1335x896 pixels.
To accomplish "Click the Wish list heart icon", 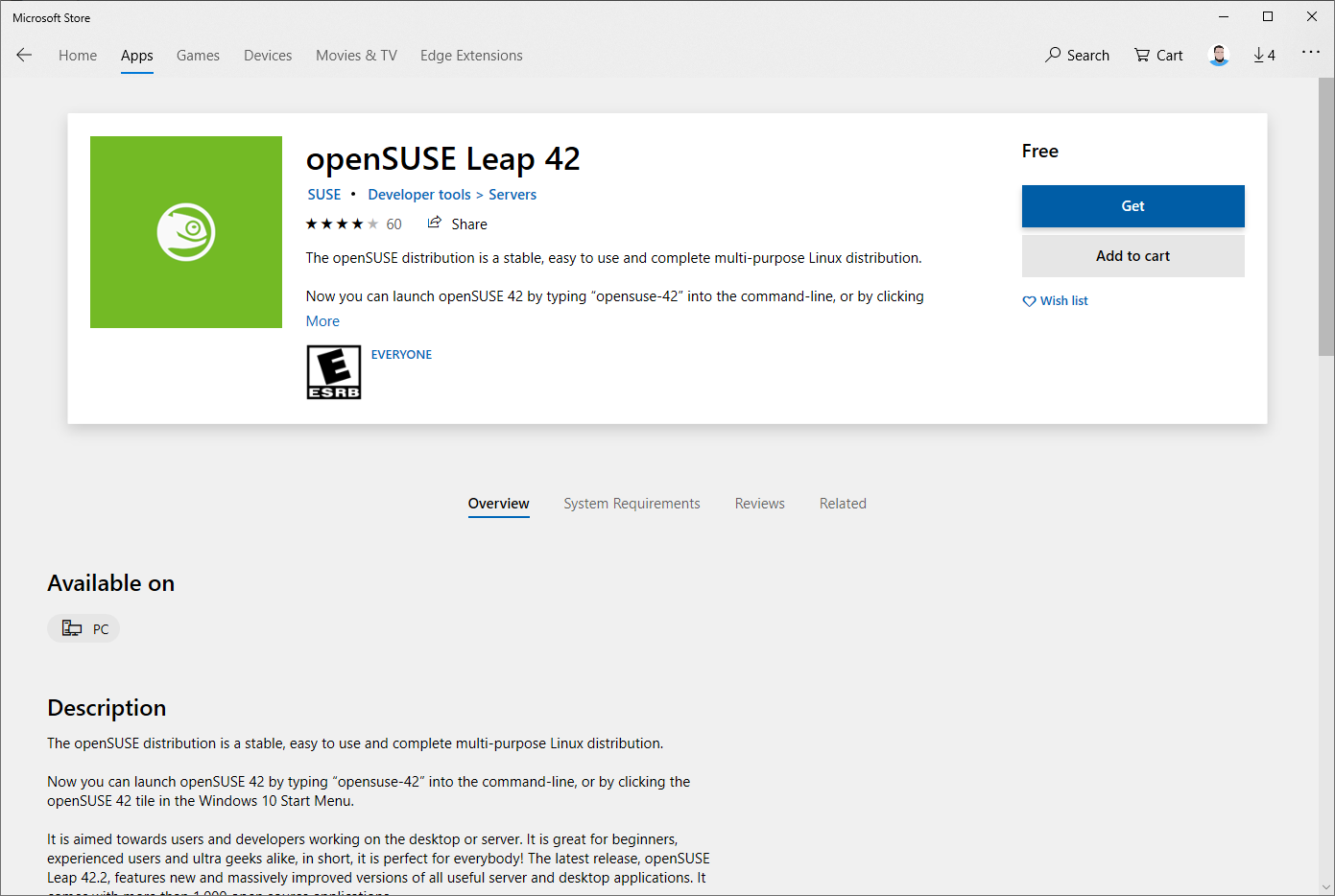I will [x=1029, y=301].
